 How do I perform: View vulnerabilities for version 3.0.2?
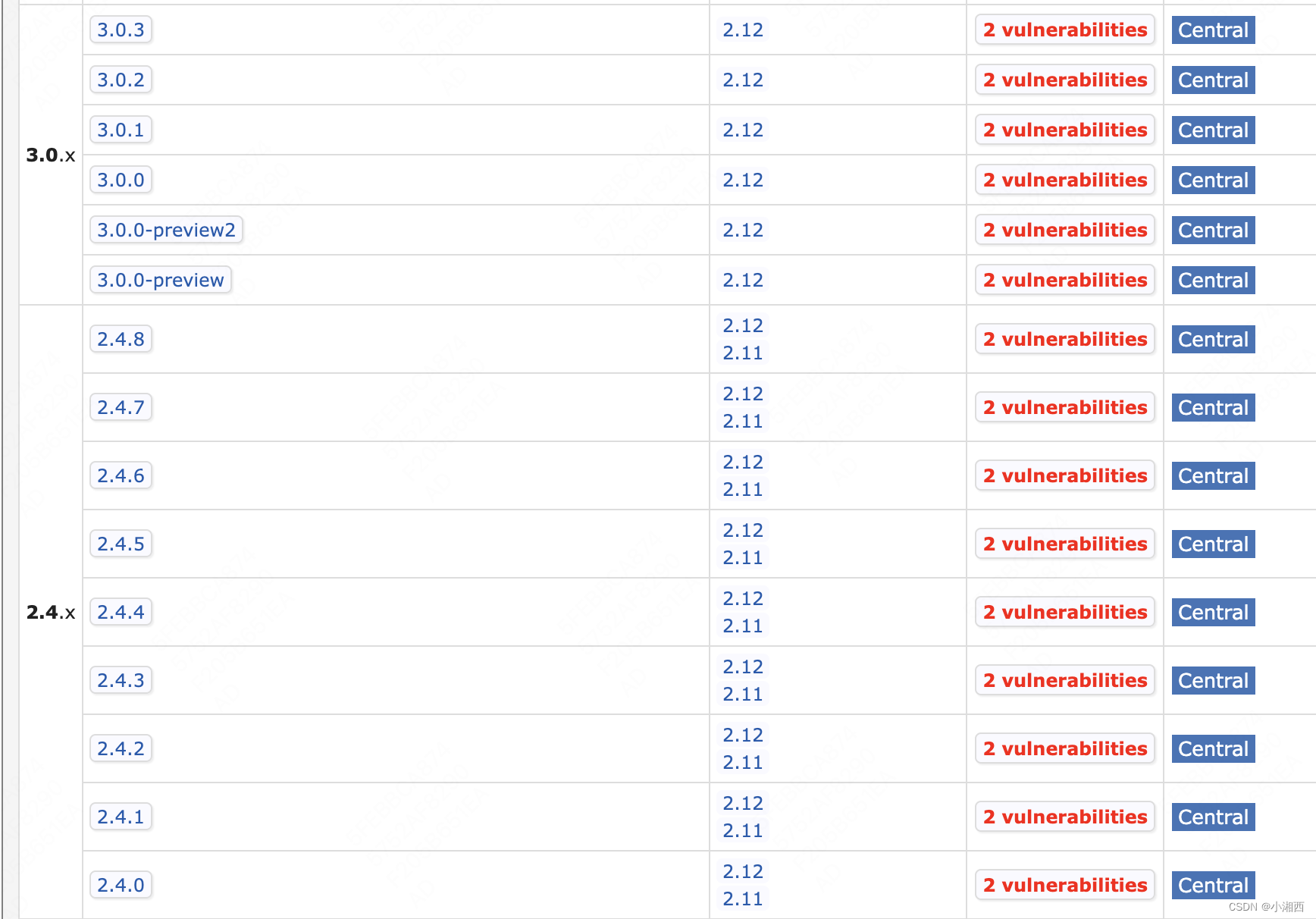point(1065,80)
